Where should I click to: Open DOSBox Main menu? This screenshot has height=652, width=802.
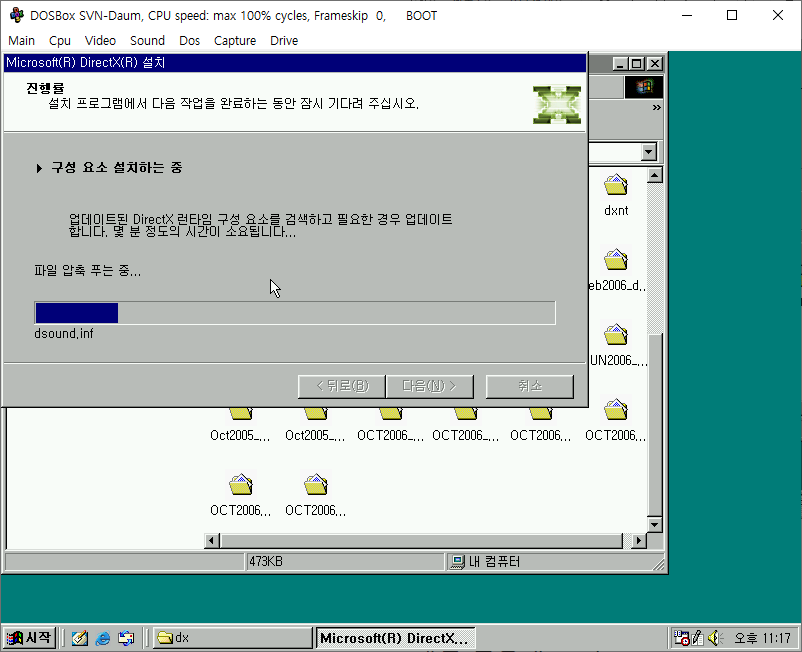21,40
